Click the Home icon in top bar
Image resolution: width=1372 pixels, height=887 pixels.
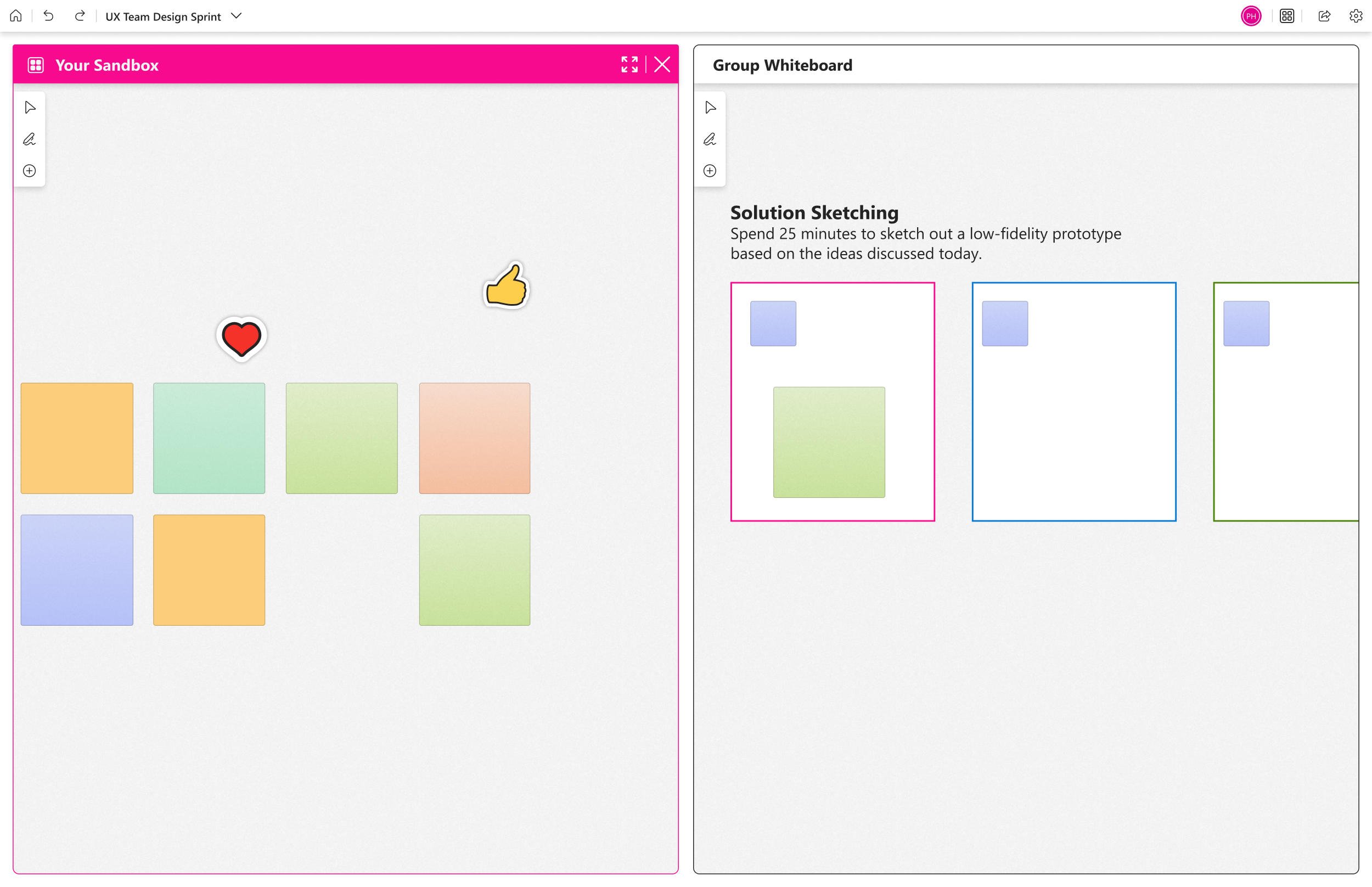pyautogui.click(x=16, y=16)
